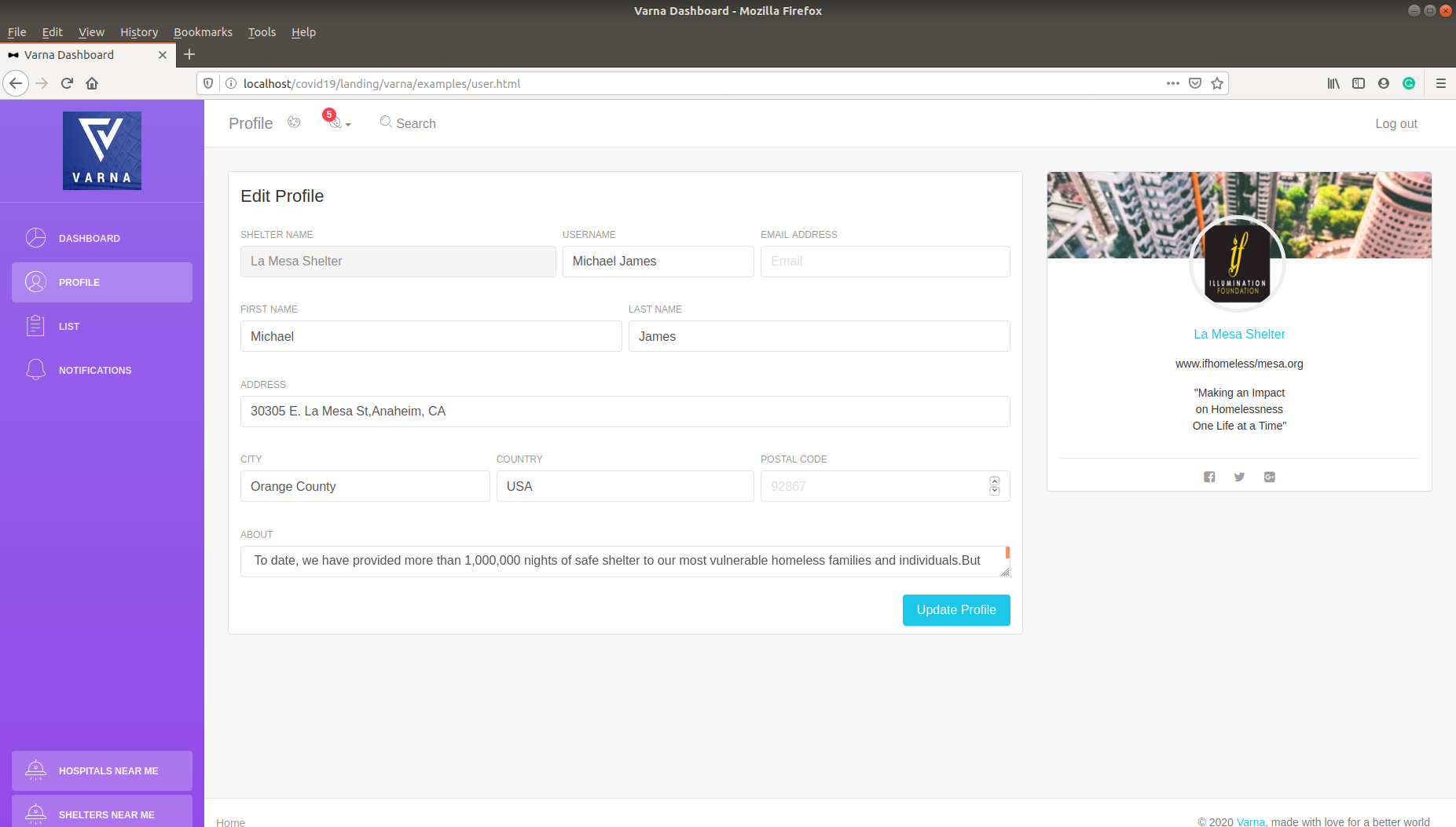This screenshot has height=827, width=1456.
Task: Reload the current page
Action: point(67,83)
